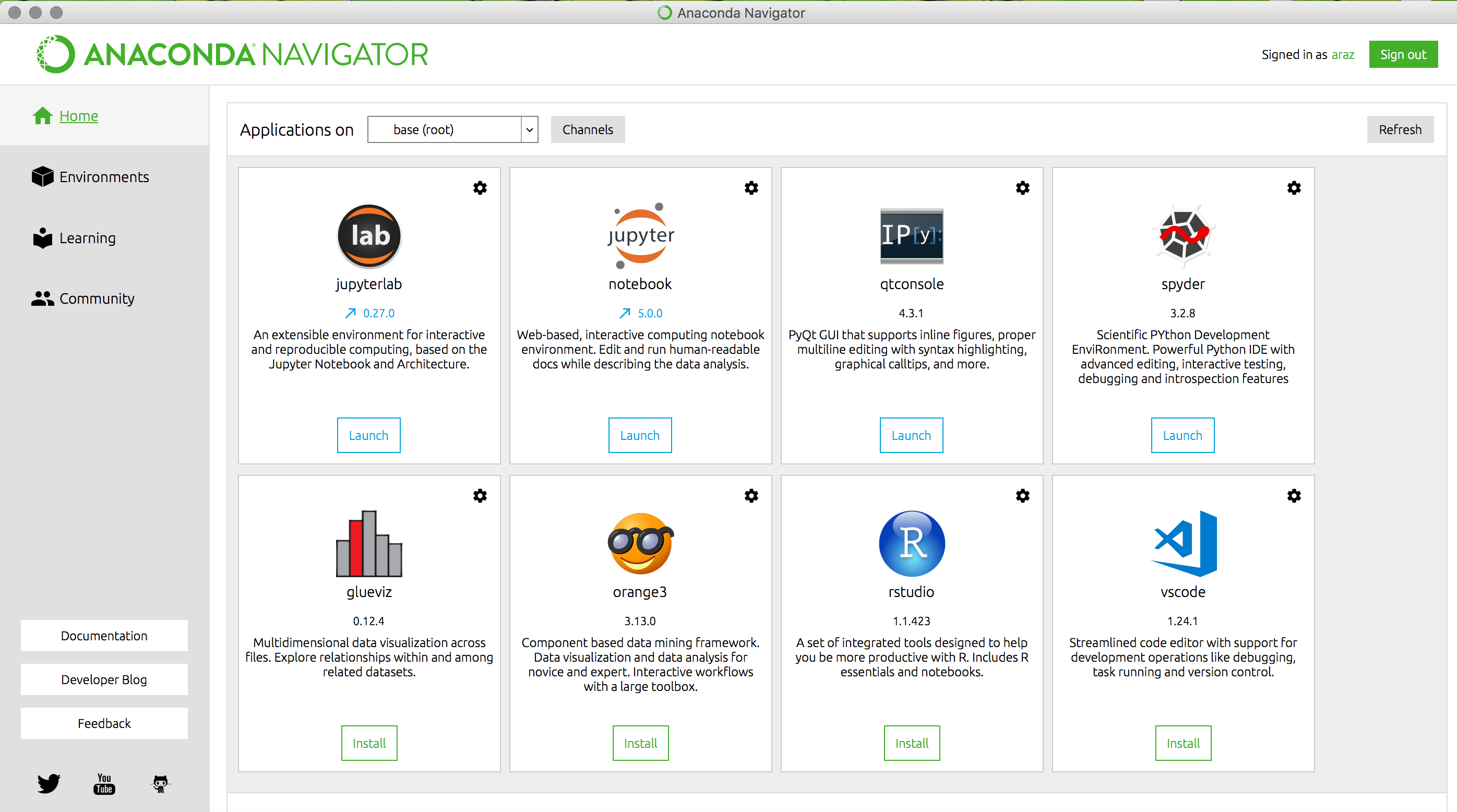The width and height of the screenshot is (1457, 812).
Task: Install orange3
Action: 641,743
